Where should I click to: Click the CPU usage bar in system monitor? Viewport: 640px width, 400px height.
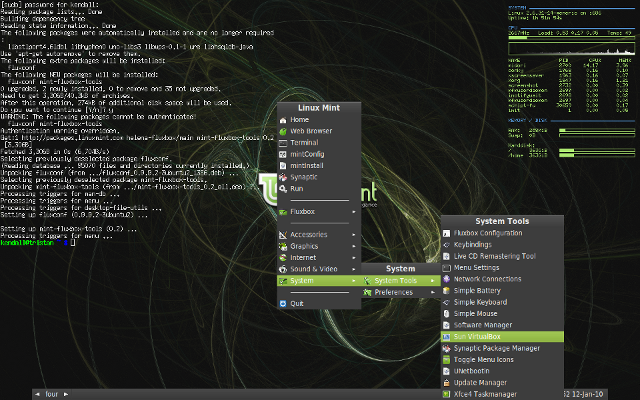[571, 38]
